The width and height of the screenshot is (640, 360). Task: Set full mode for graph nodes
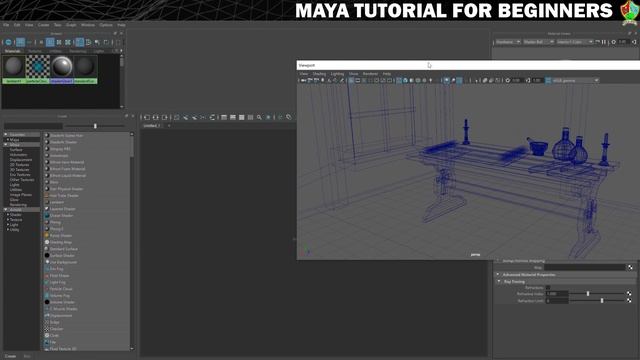tap(242, 118)
